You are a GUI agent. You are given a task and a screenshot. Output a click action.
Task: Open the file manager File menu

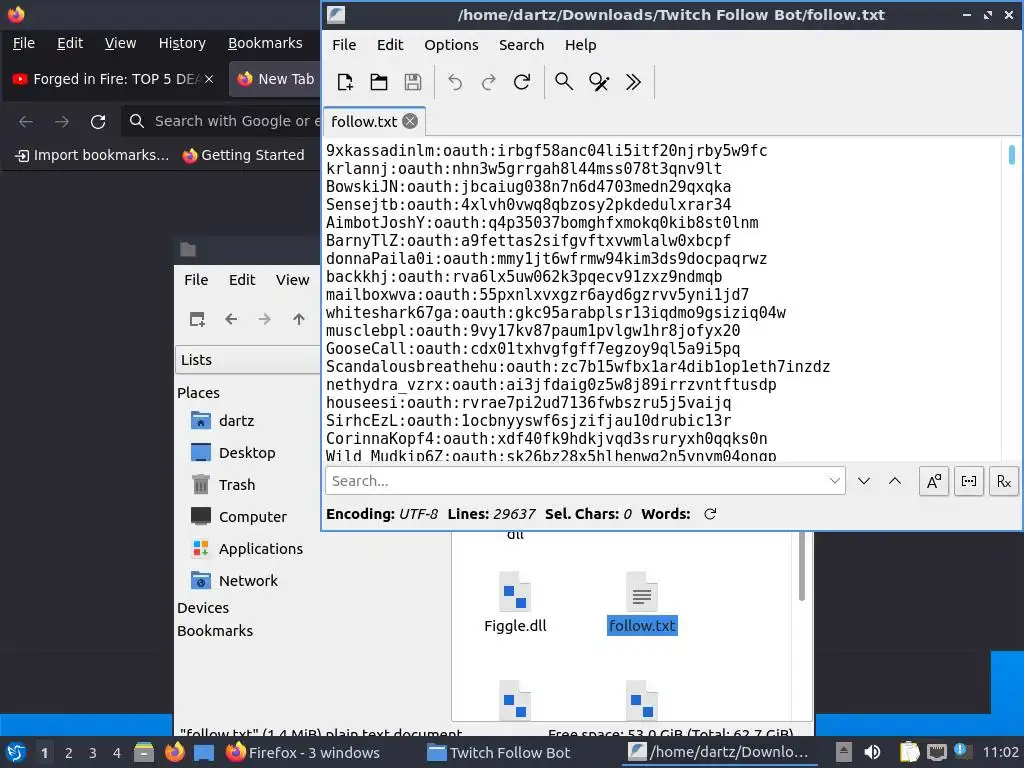(x=196, y=280)
